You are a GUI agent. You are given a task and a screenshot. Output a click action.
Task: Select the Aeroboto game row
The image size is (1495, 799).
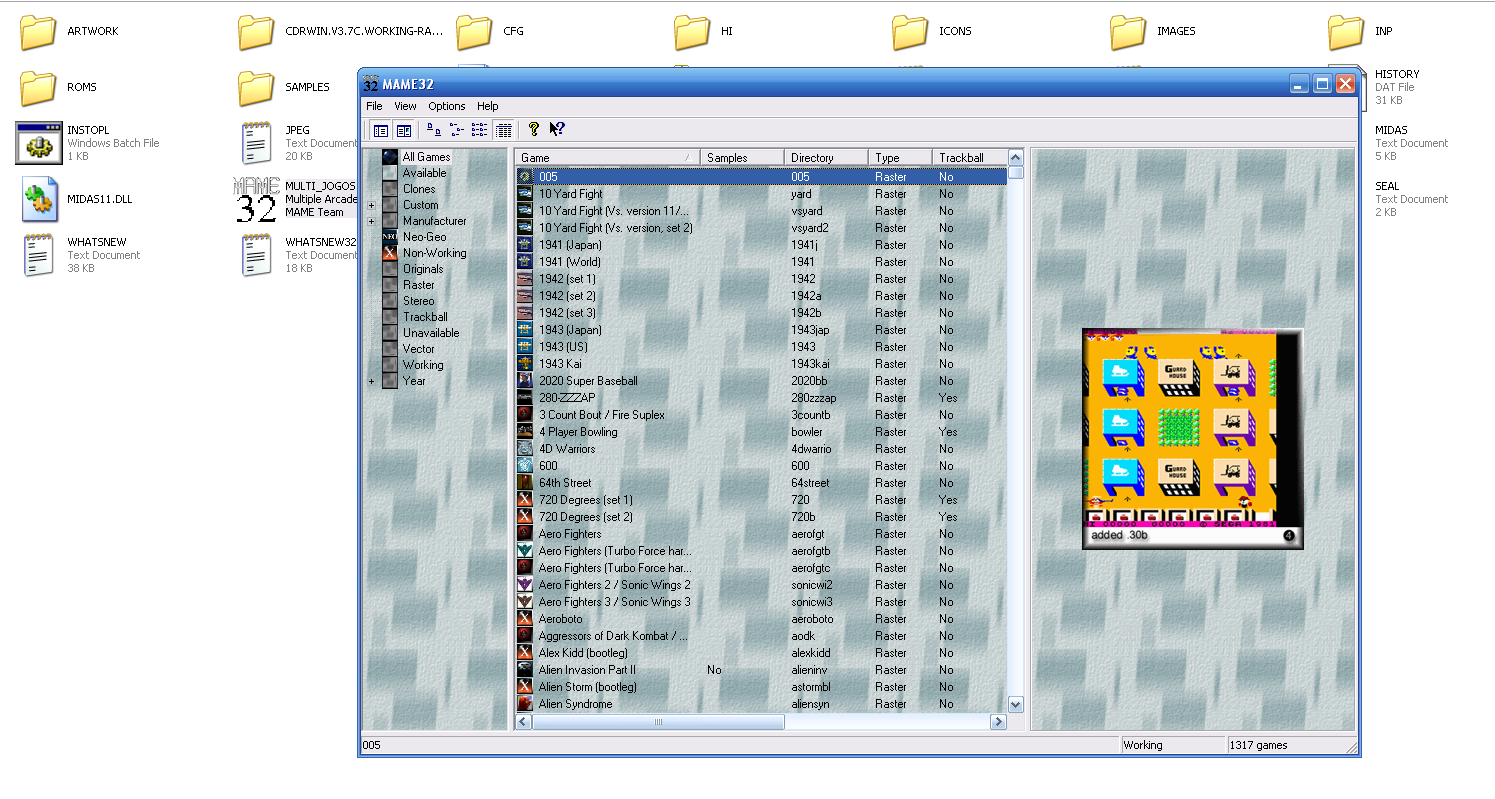tap(761, 619)
